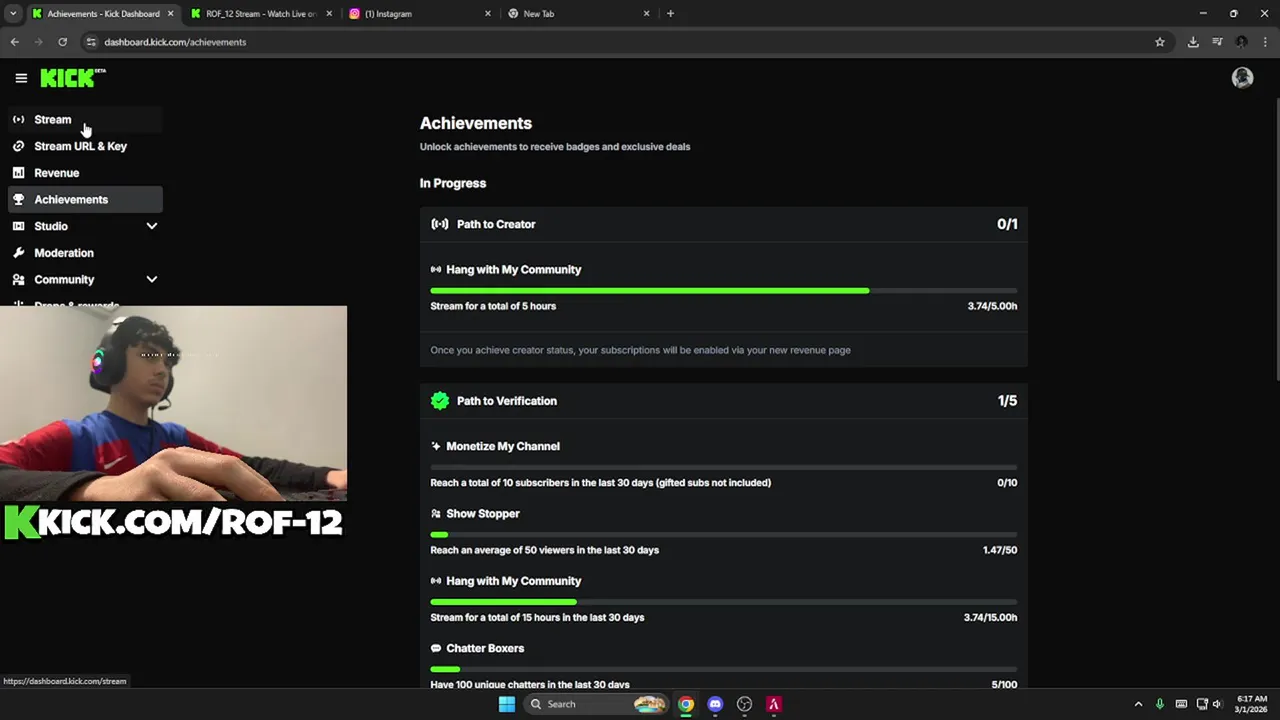1280x720 pixels.
Task: Switch to the Instagram tab
Action: (420, 14)
